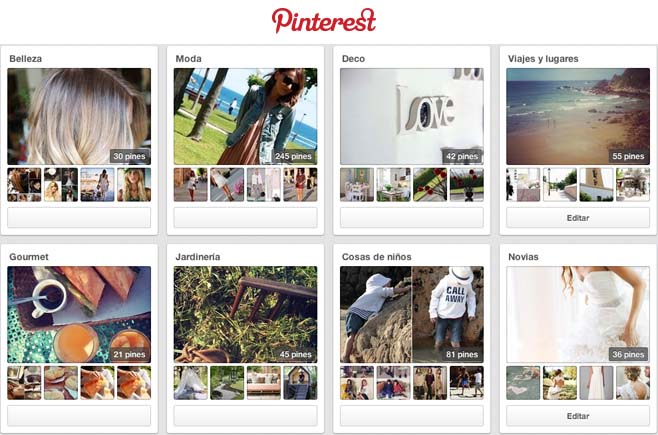Open first small thumbnail in Gourmet board
Image resolution: width=658 pixels, height=435 pixels.
[24, 383]
